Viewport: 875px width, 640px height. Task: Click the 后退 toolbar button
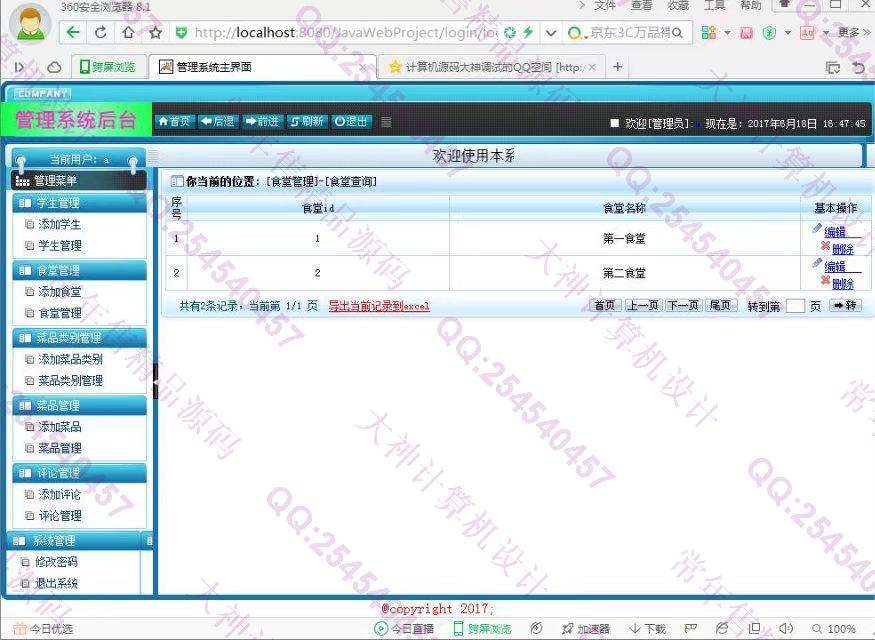click(218, 121)
